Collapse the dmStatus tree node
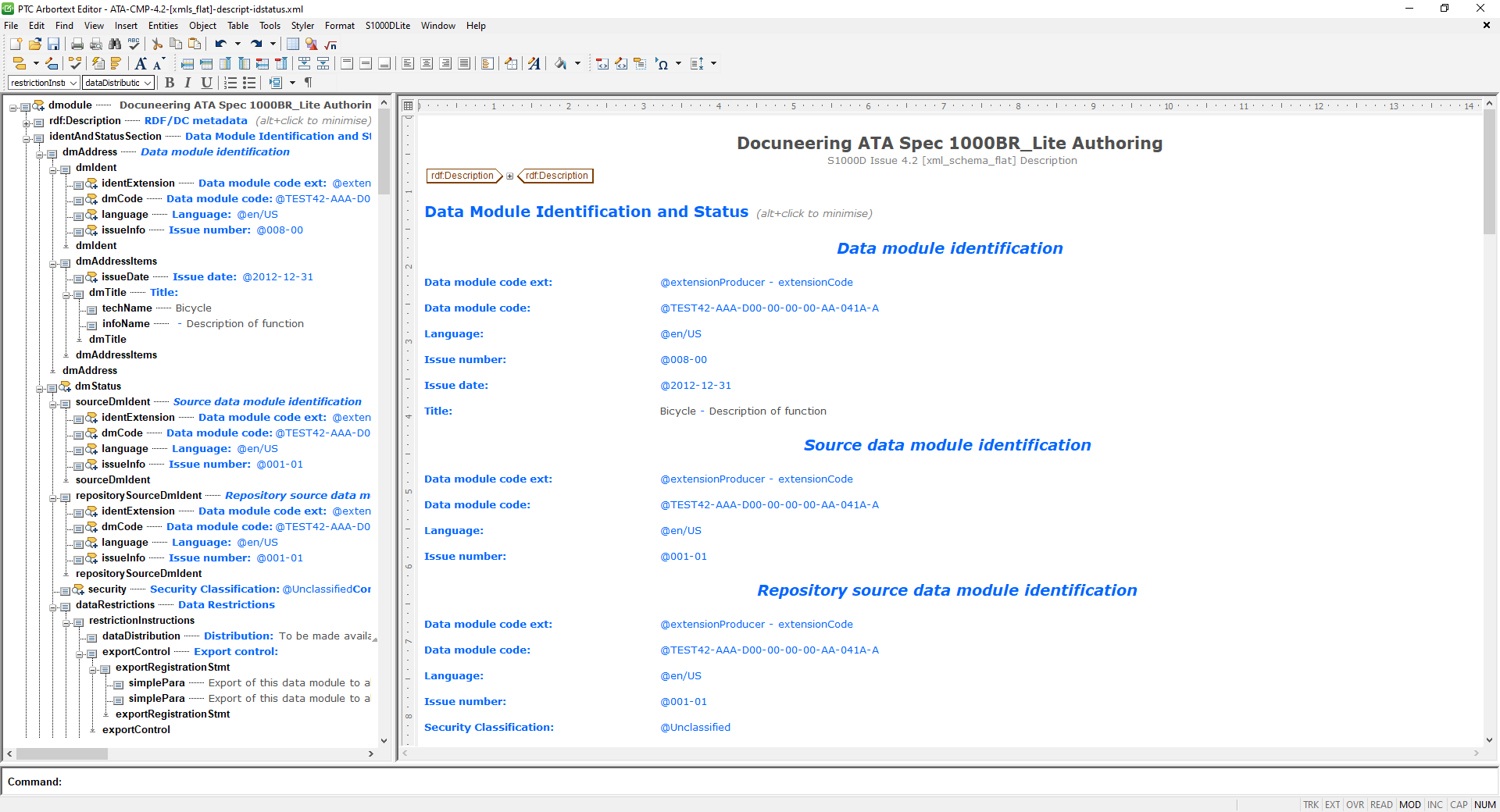This screenshot has height=812, width=1500. click(x=41, y=387)
